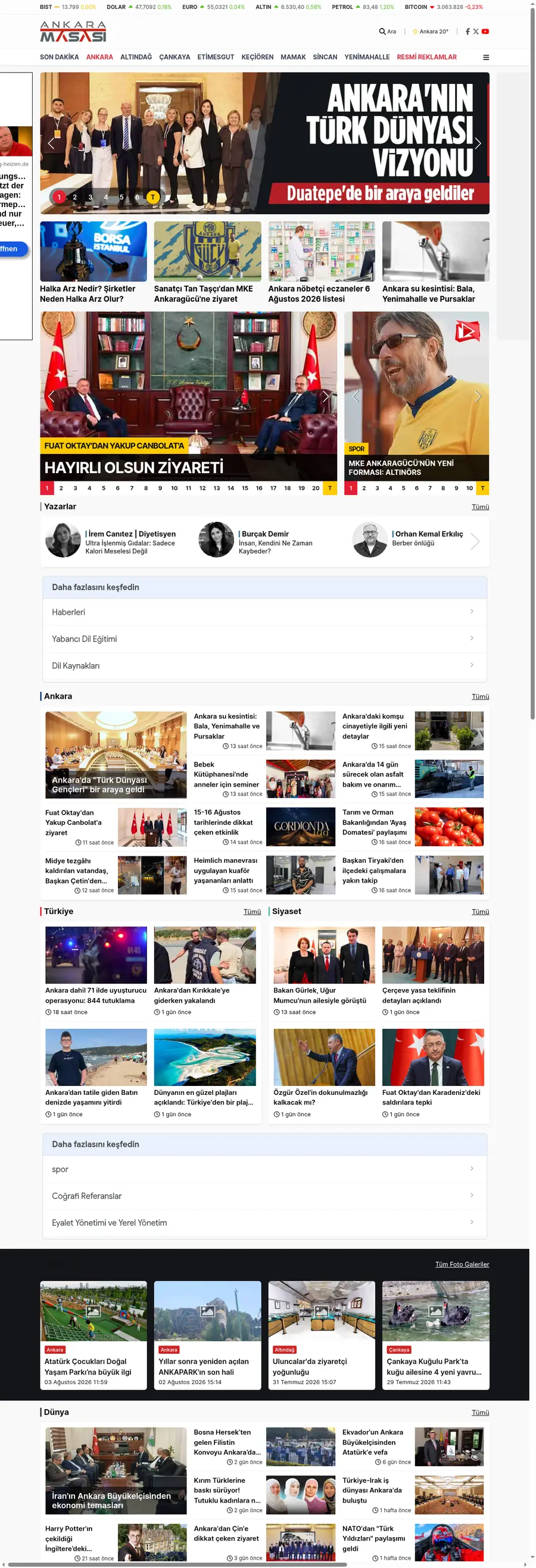Show next authors with Yazarlar right chevron
The width and height of the screenshot is (536, 1568).
pos(475,541)
